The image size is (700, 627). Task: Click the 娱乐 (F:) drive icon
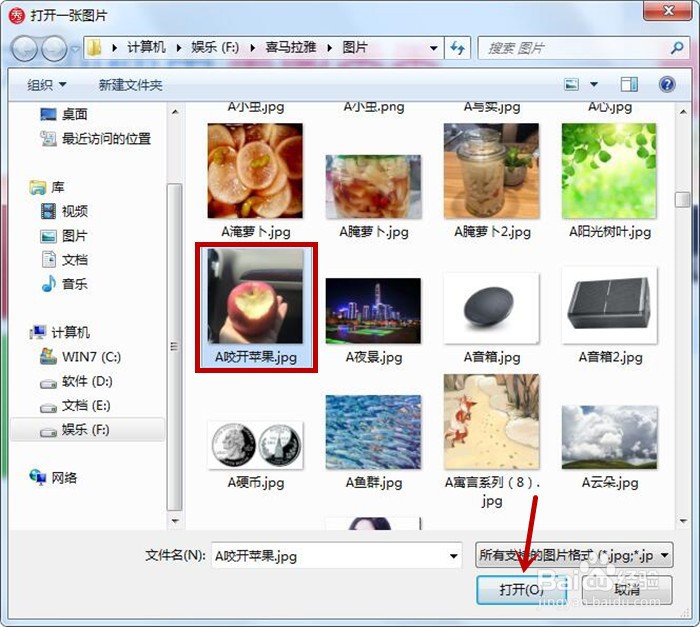click(x=48, y=431)
